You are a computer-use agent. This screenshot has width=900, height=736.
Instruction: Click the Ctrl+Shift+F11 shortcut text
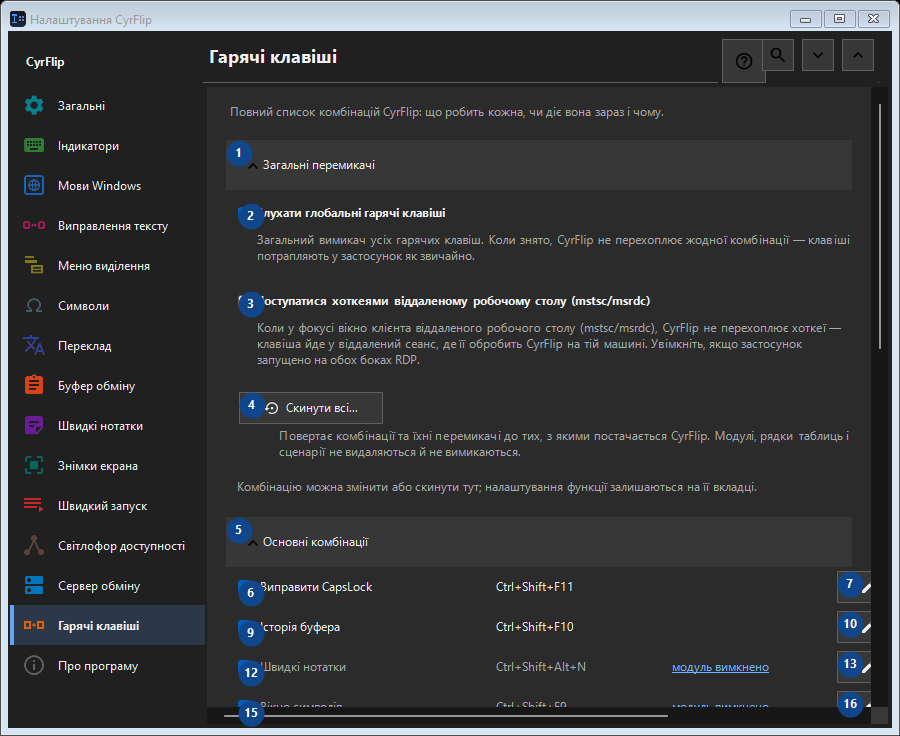[x=534, y=587]
